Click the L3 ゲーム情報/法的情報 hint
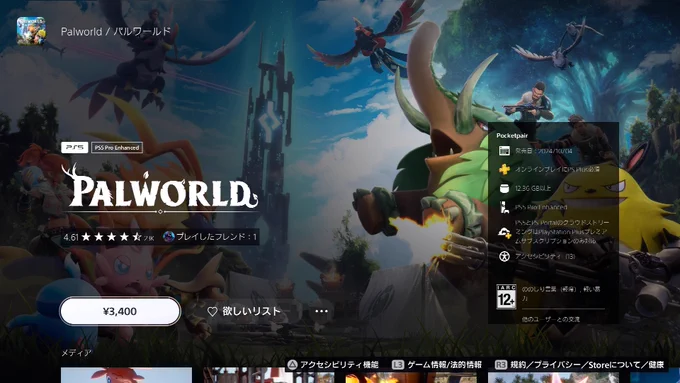Screen dimensions: 680x383 click(x=437, y=365)
